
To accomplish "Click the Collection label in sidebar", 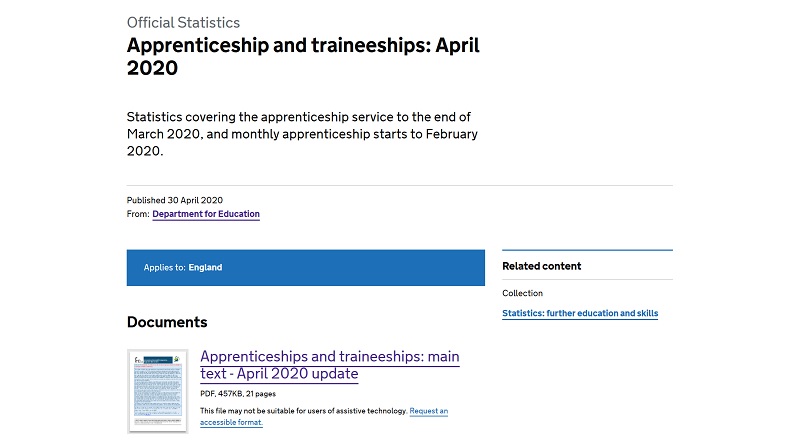I will click(x=522, y=293).
